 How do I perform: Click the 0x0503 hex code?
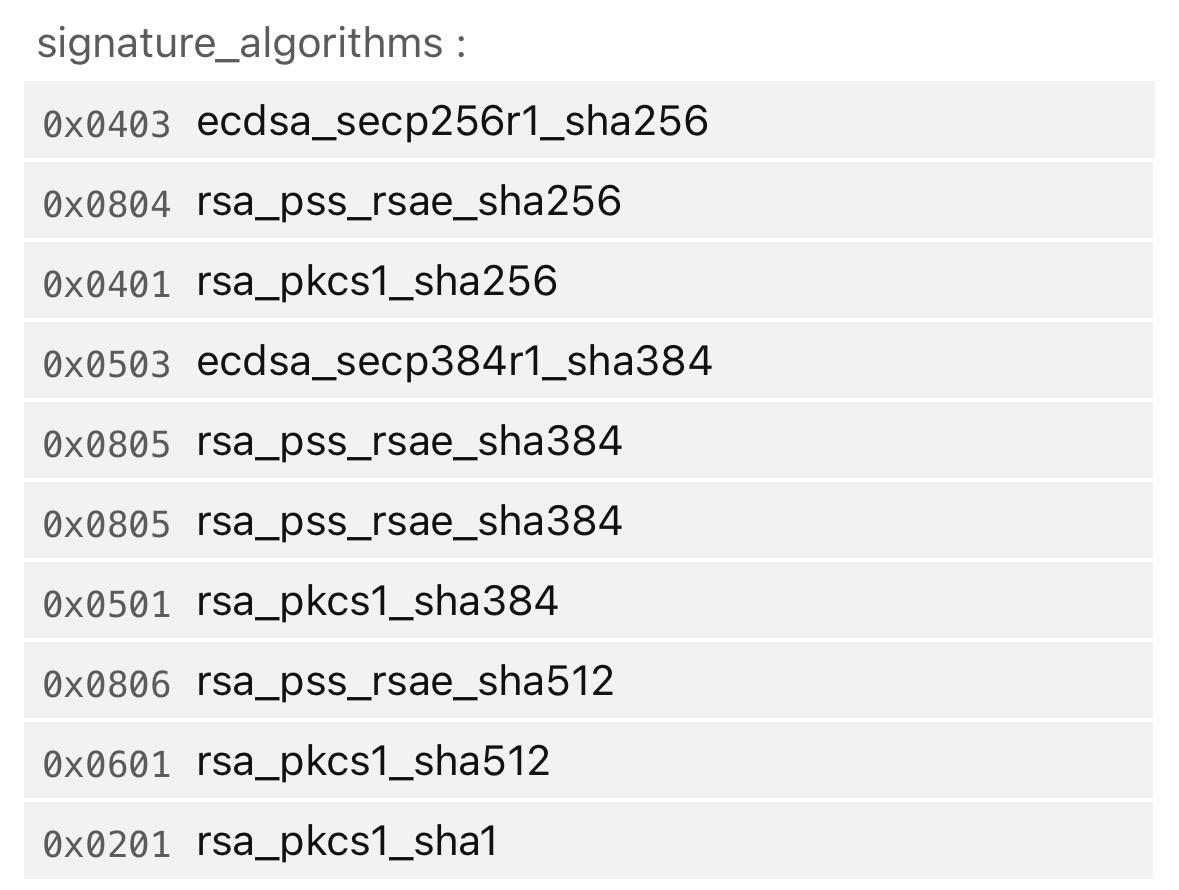(x=107, y=364)
